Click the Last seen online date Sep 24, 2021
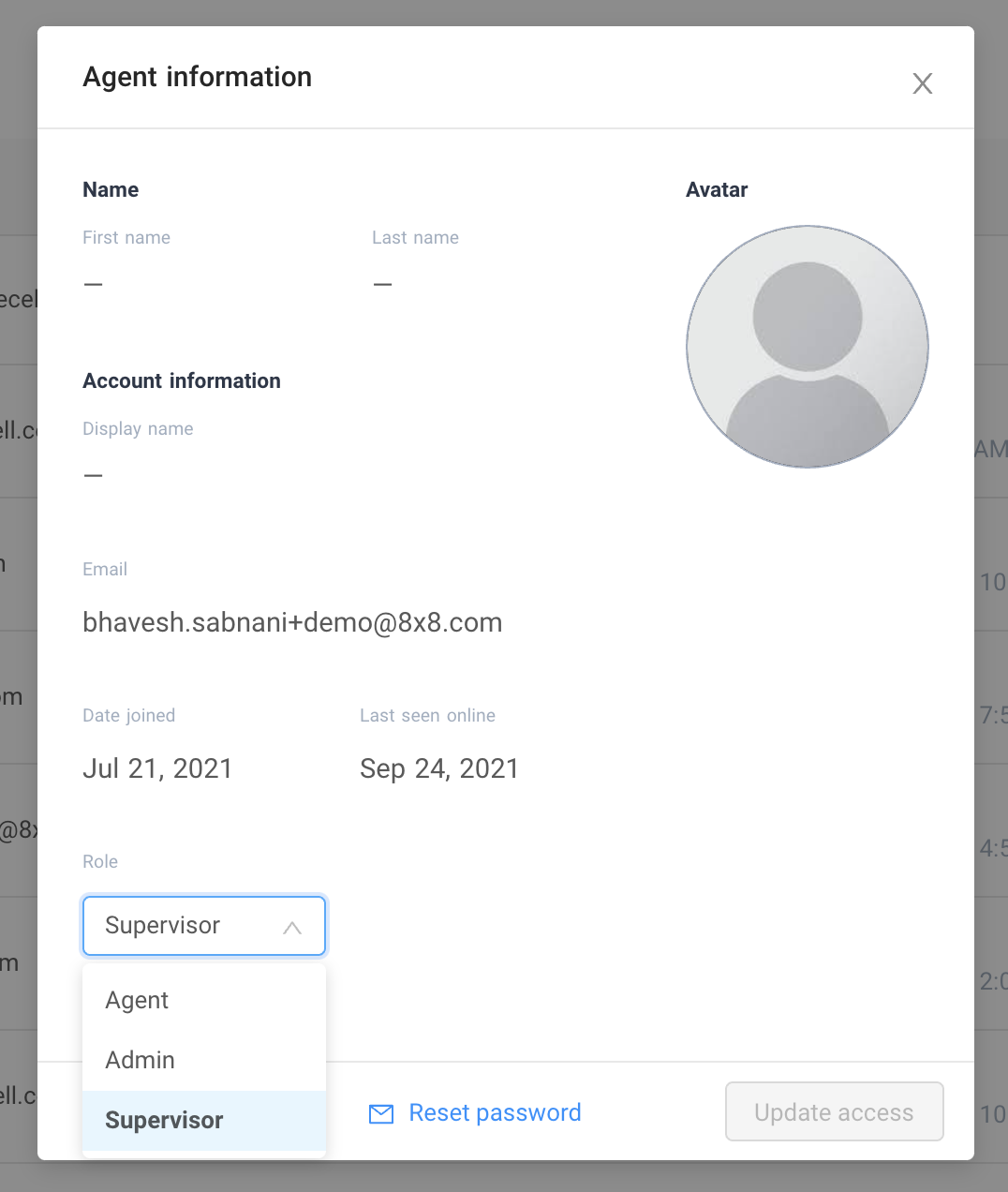The height and width of the screenshot is (1192, 1008). [438, 768]
